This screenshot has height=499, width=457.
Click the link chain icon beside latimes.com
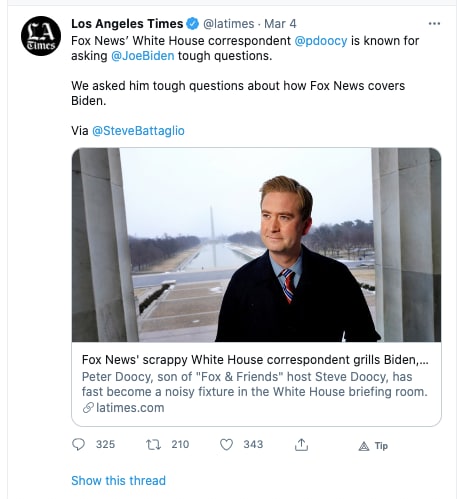pyautogui.click(x=88, y=408)
